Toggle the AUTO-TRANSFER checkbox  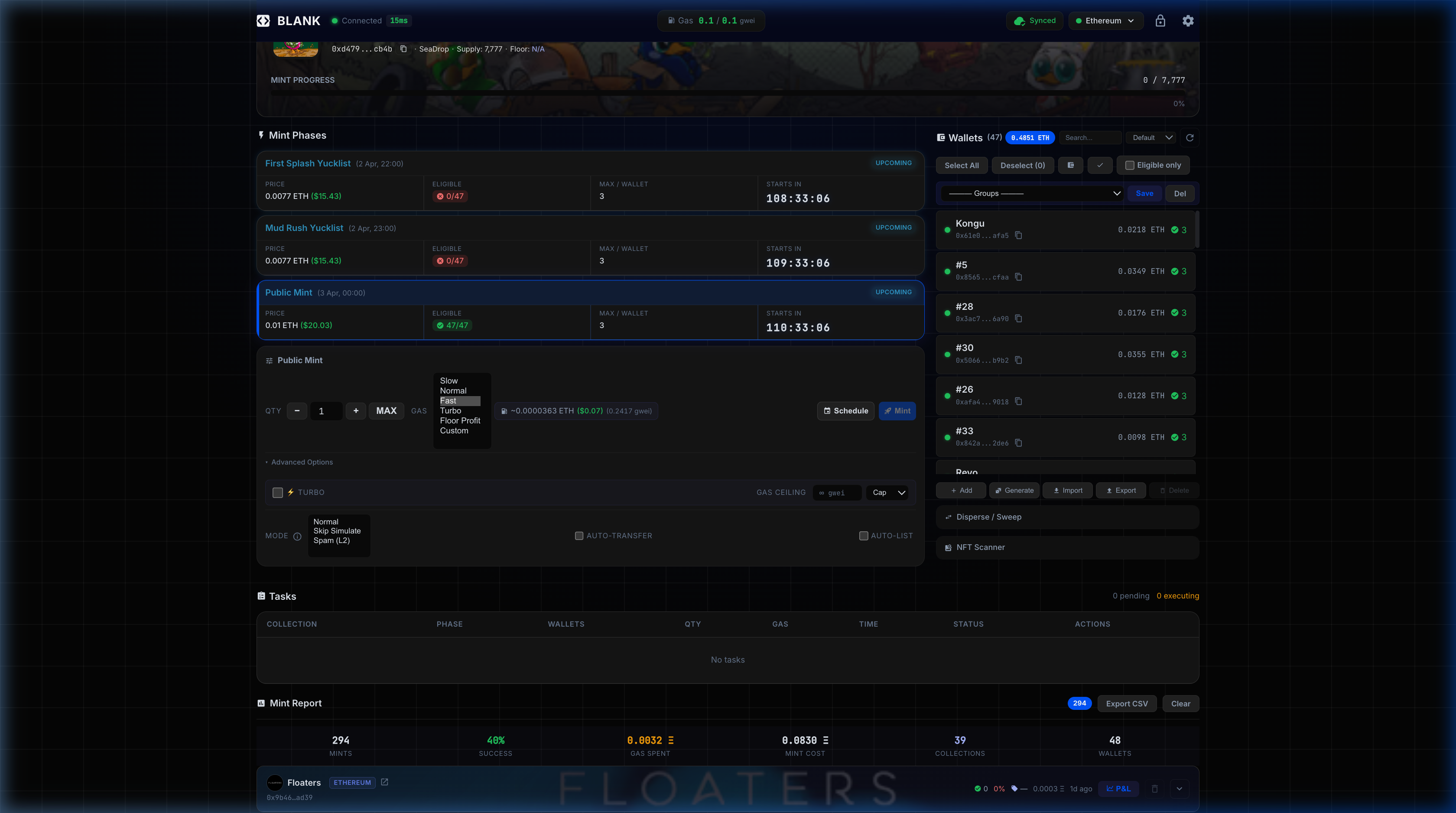pos(579,536)
